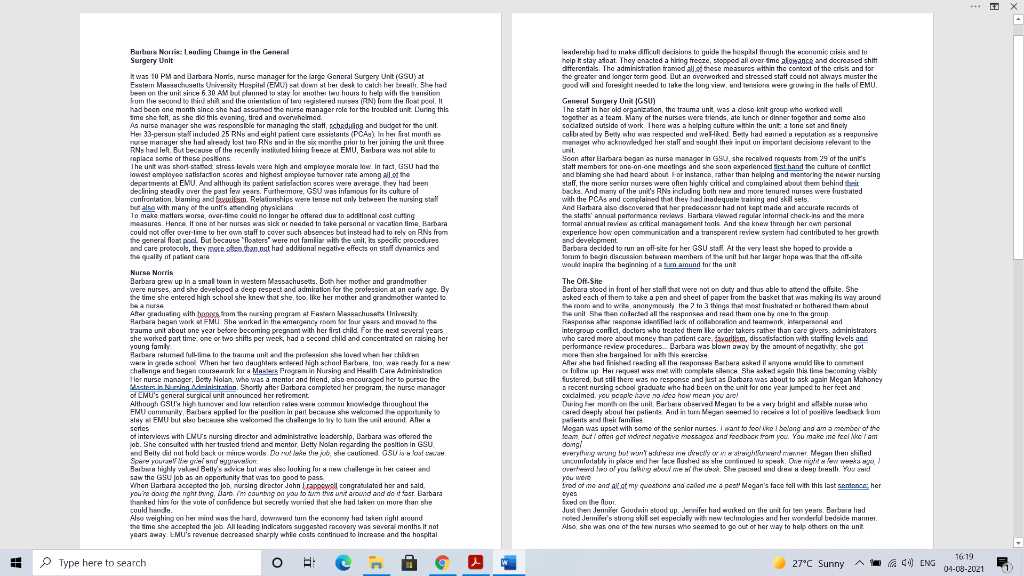
Task: Click the underlined 'Masters in Nursing Administration' phrase
Action: tap(183, 387)
